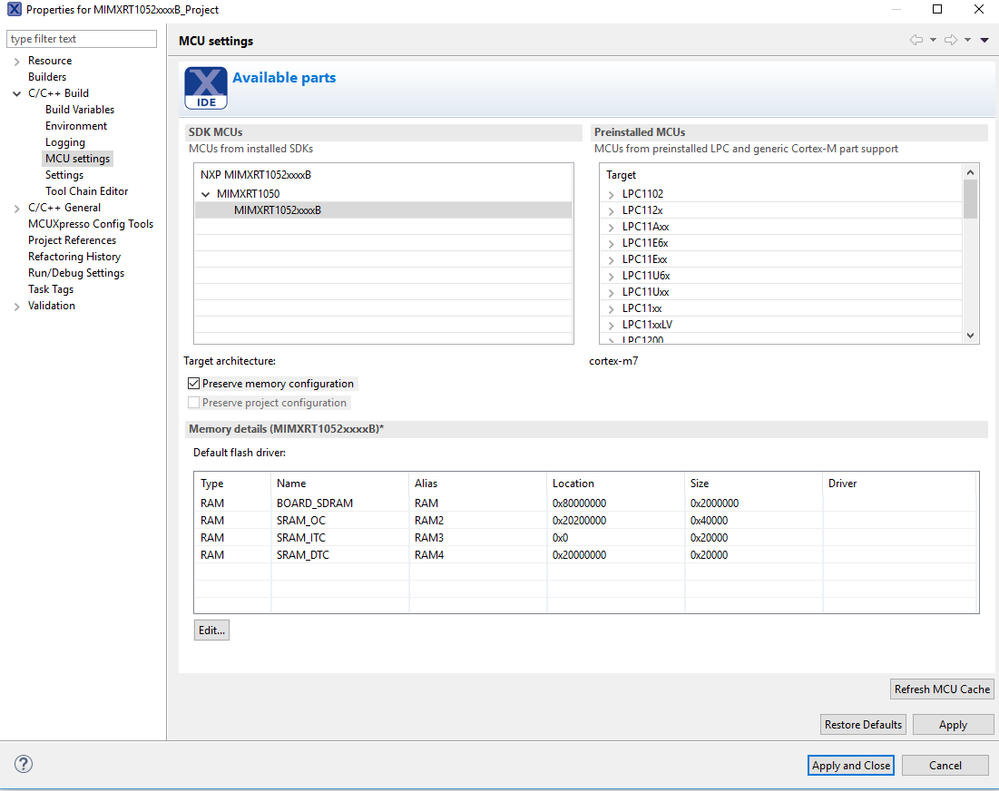Open Tool Chain Editor page
Screen dimensions: 999x791
(x=87, y=191)
